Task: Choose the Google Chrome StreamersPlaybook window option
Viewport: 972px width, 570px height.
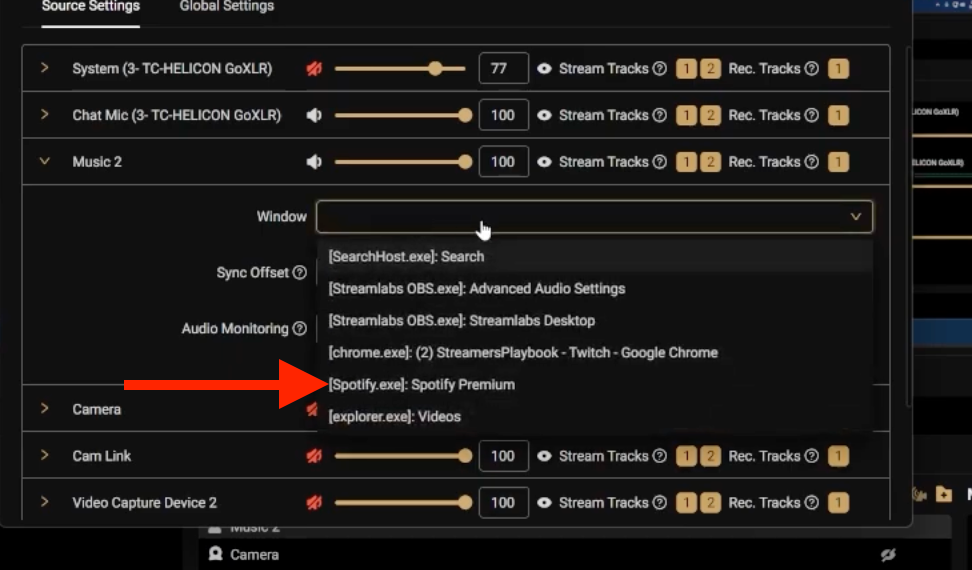Action: pos(523,352)
